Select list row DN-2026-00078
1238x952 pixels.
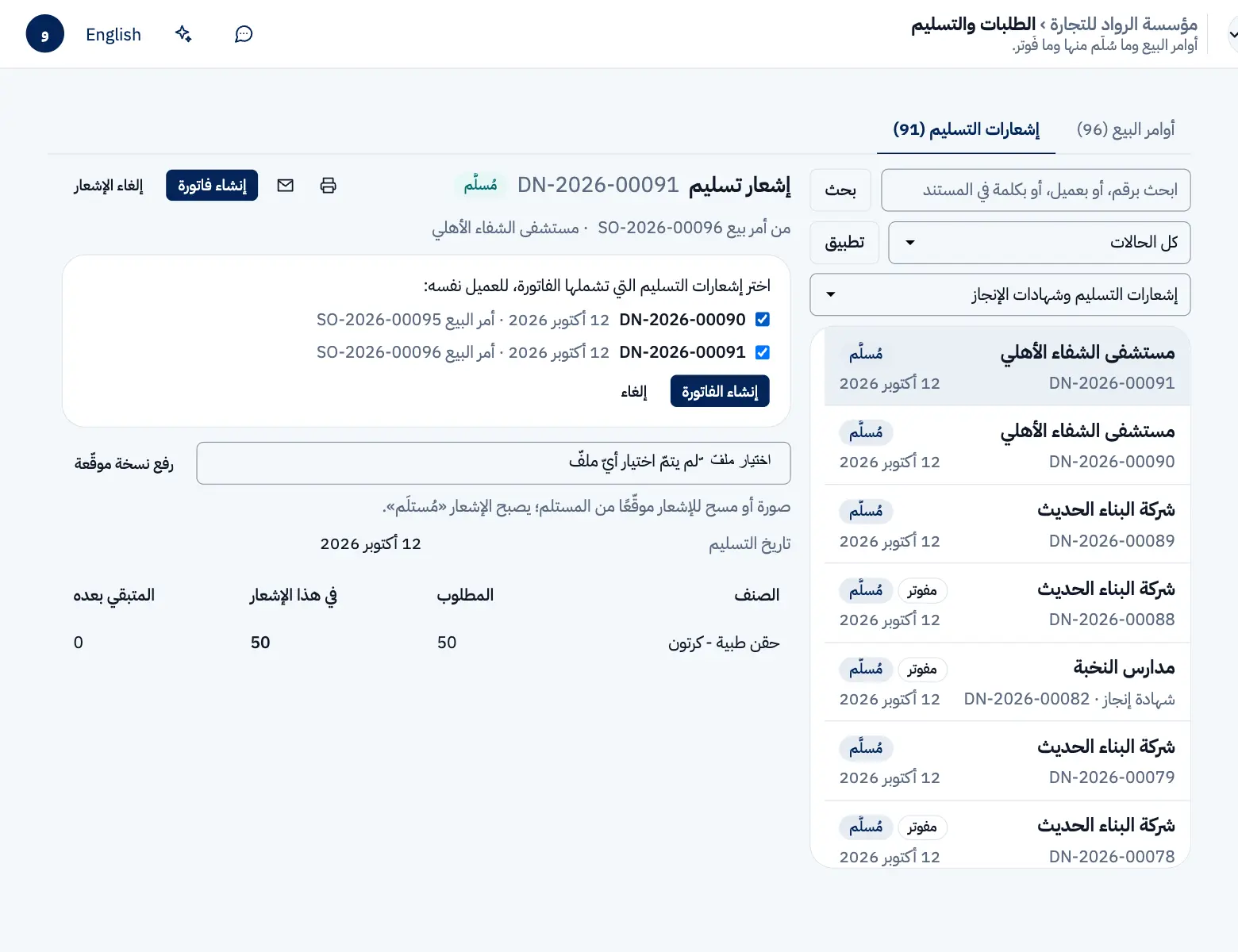click(1007, 835)
